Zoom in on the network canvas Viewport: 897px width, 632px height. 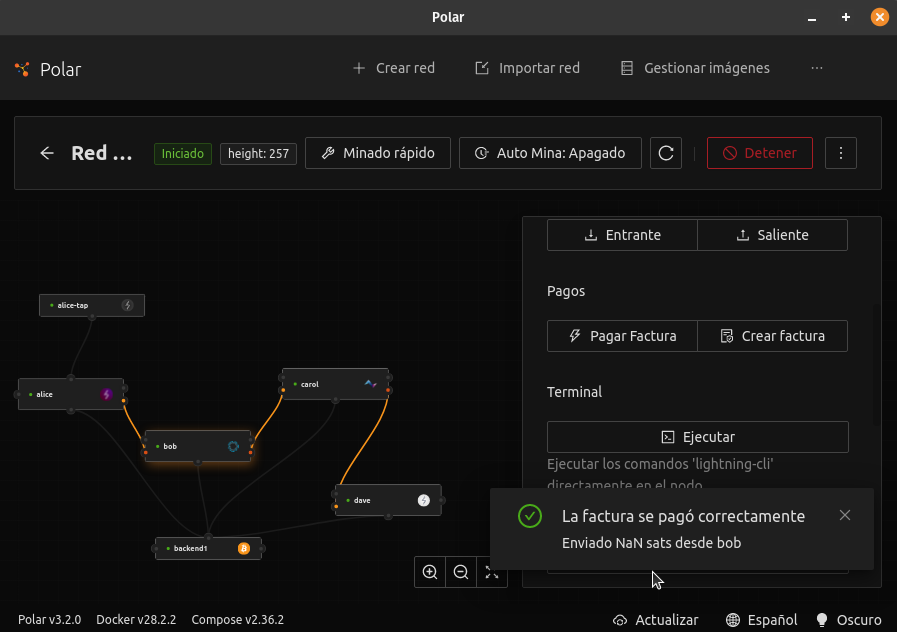click(x=430, y=572)
